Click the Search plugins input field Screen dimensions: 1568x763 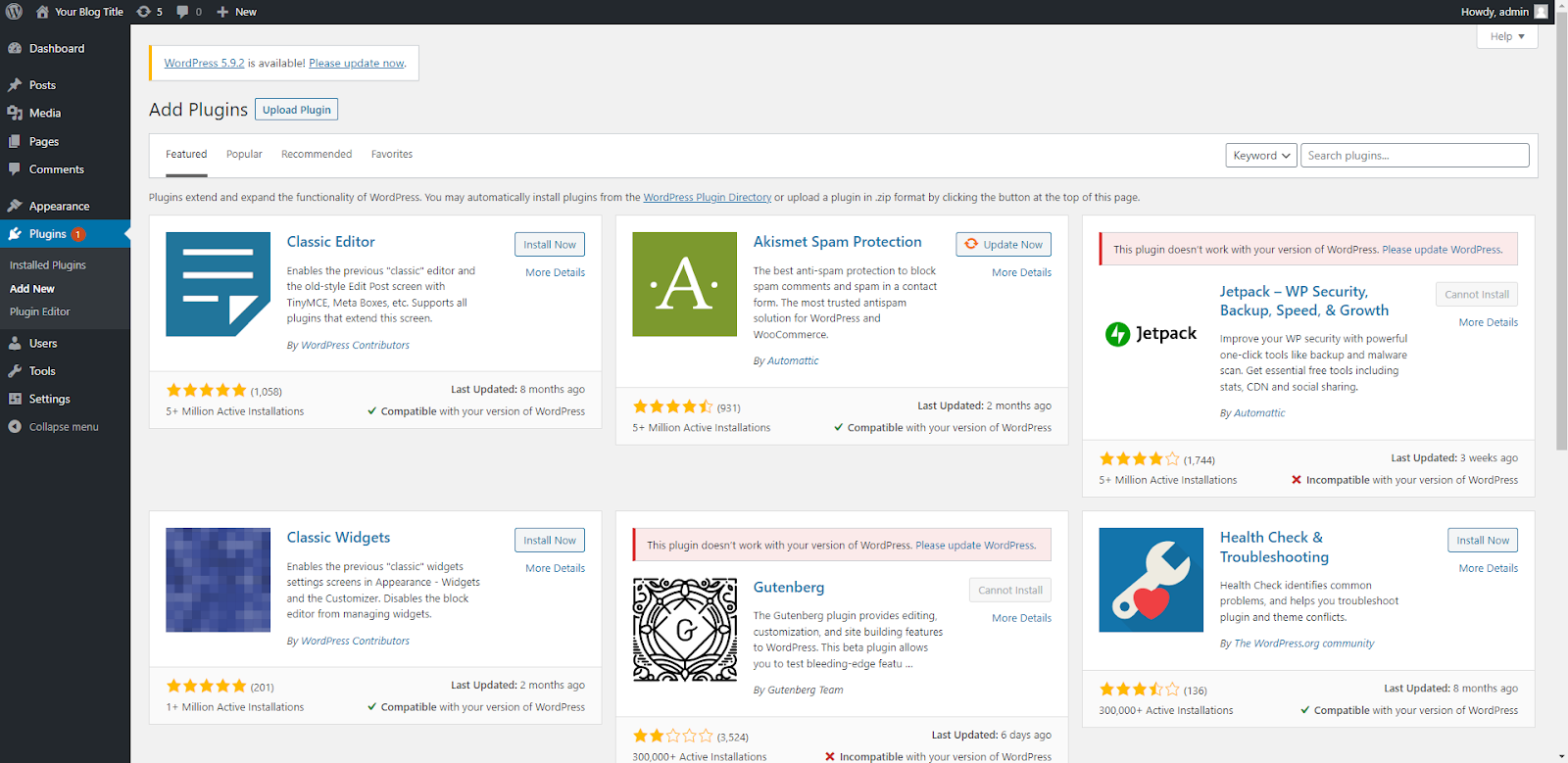click(x=1414, y=156)
